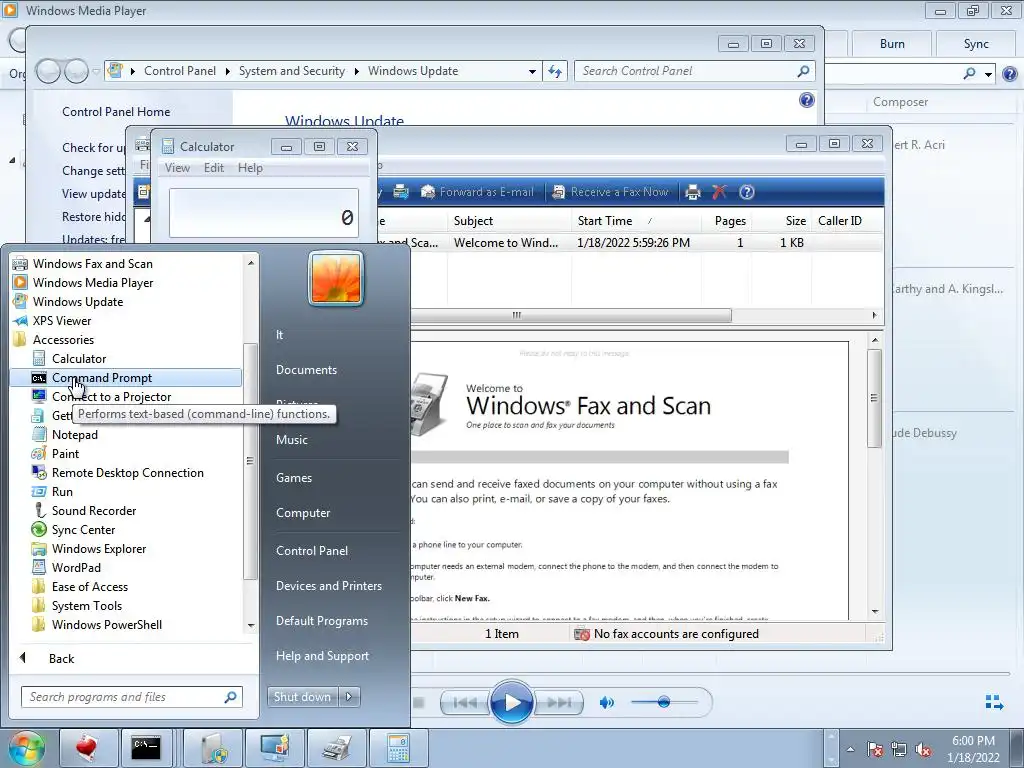Open Connect to a Projector

(111, 396)
